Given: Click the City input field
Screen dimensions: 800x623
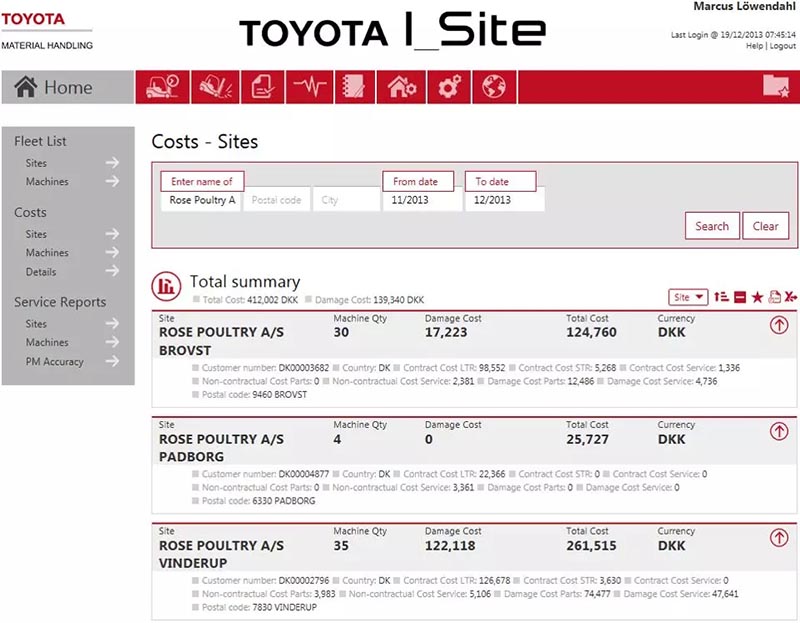Looking at the screenshot, I should (x=346, y=200).
